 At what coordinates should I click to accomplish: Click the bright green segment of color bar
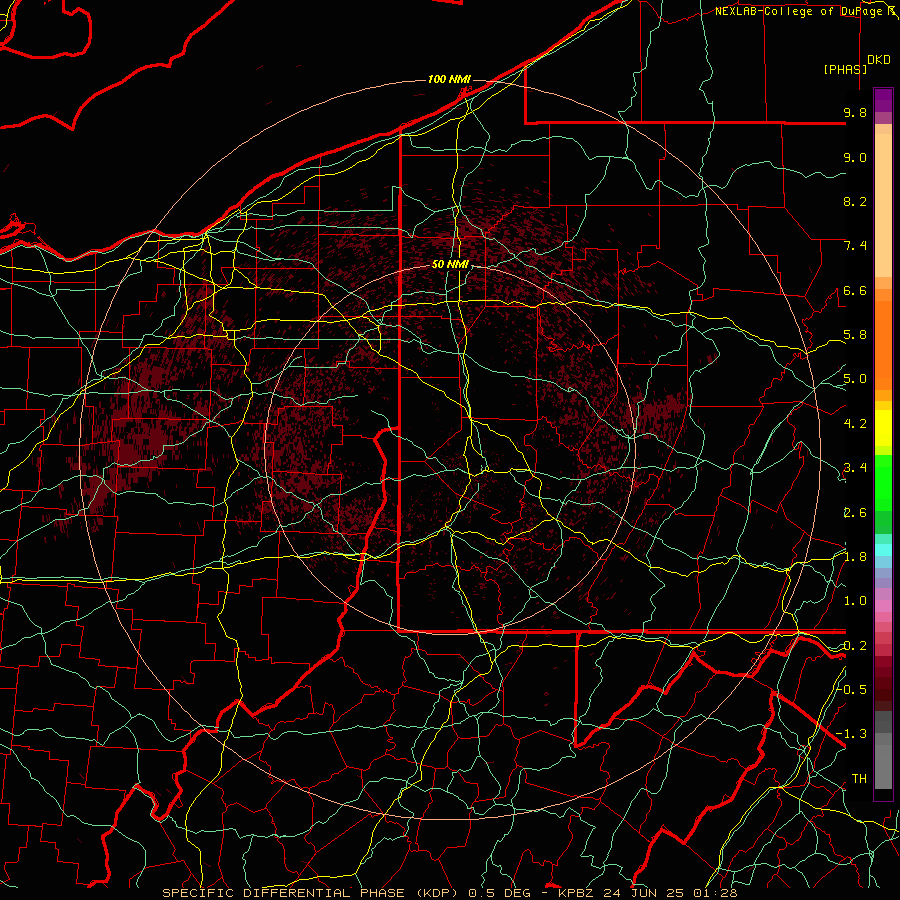click(883, 483)
